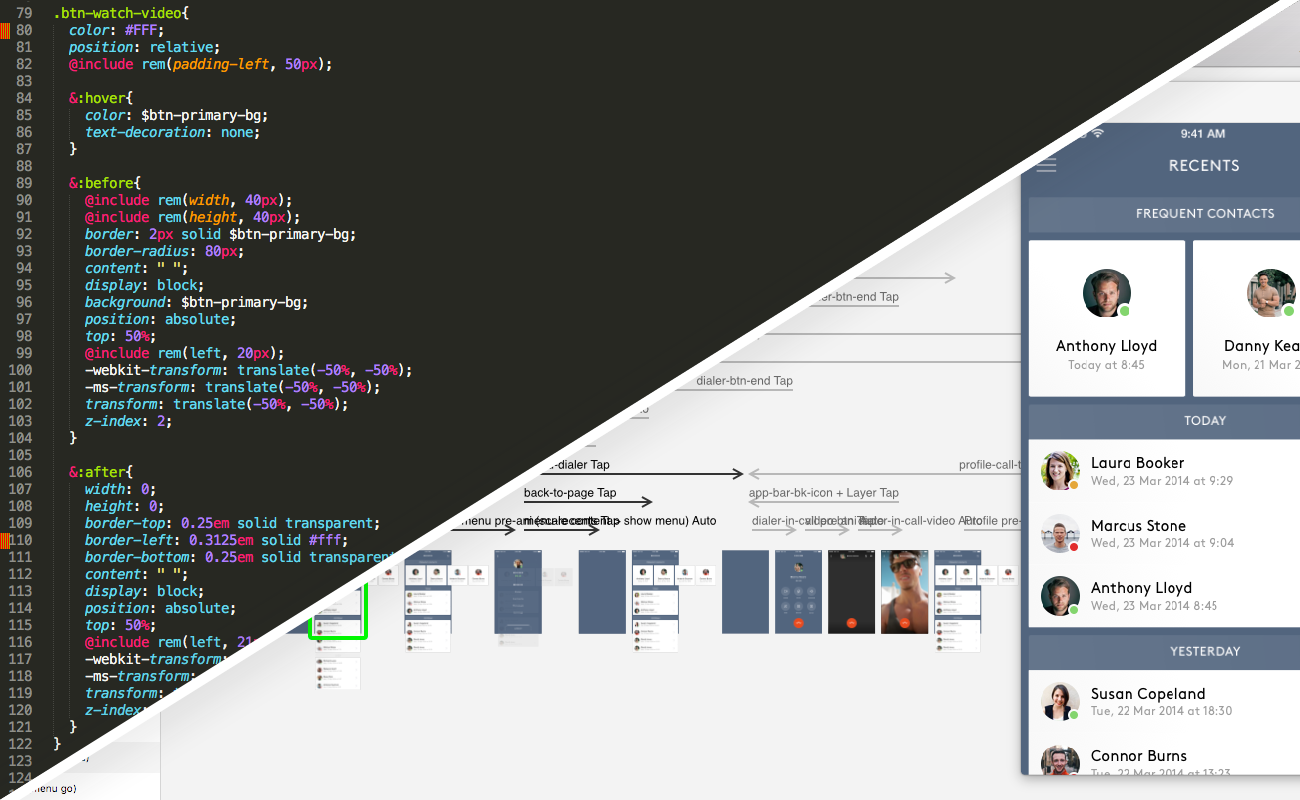
Task: Select the dark in-call screen thumbnail
Action: pyautogui.click(x=851, y=591)
